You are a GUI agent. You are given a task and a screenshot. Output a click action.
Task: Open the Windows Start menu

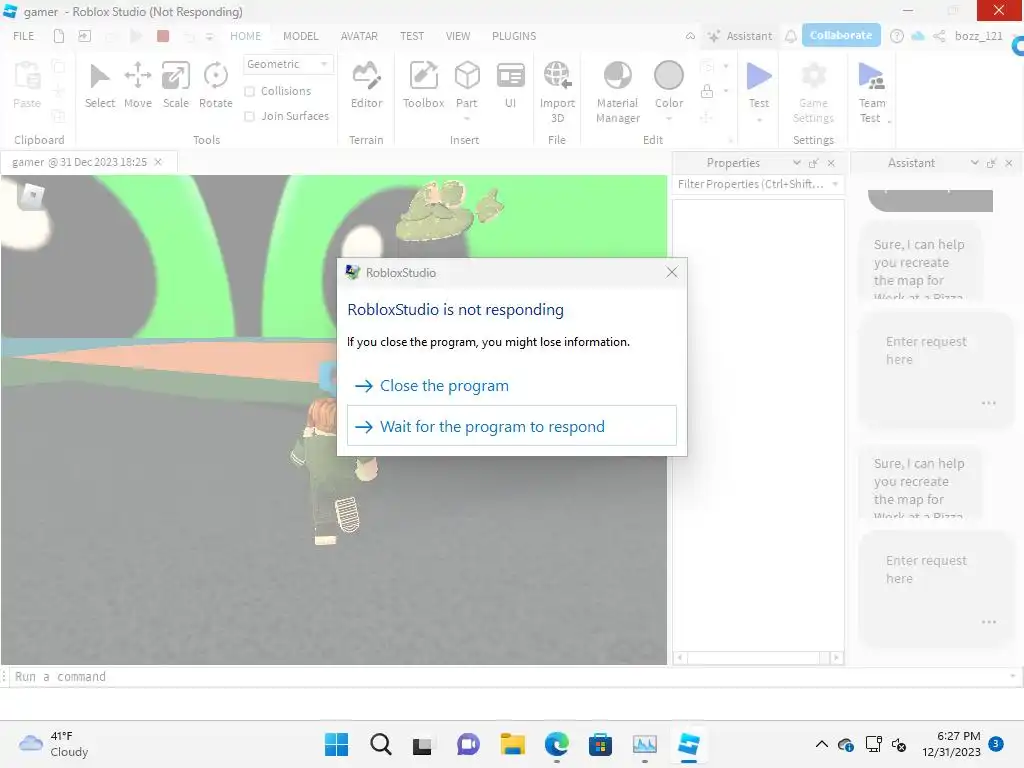(x=336, y=744)
